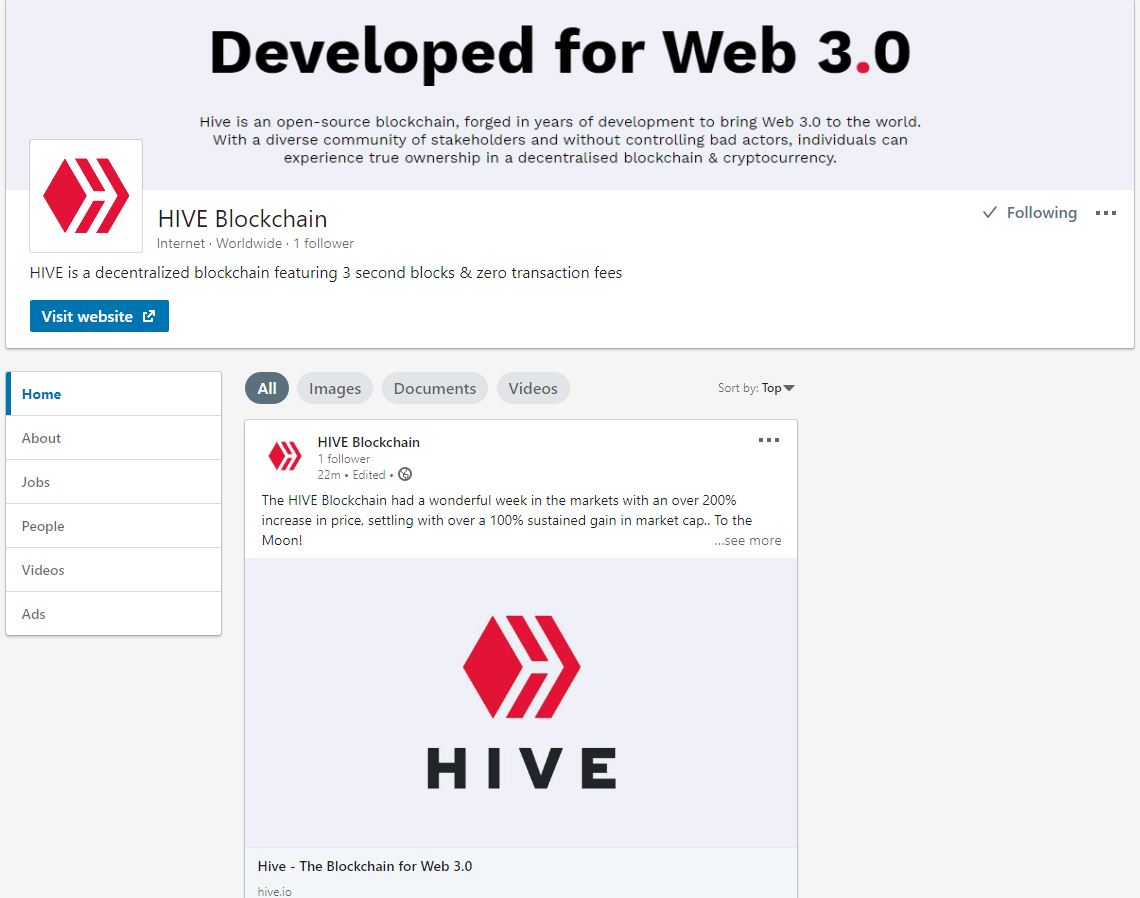Image resolution: width=1140 pixels, height=898 pixels.
Task: Filter posts by Images
Action: [335, 388]
